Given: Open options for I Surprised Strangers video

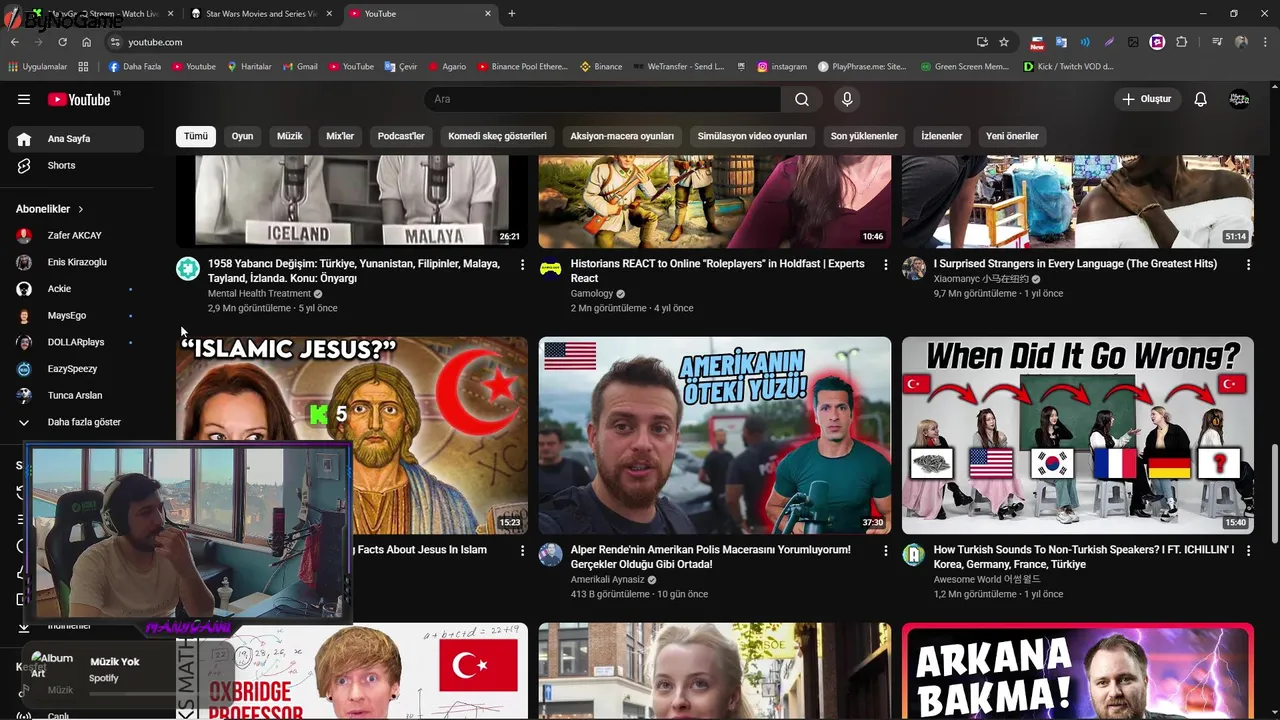Looking at the screenshot, I should click(x=1248, y=265).
